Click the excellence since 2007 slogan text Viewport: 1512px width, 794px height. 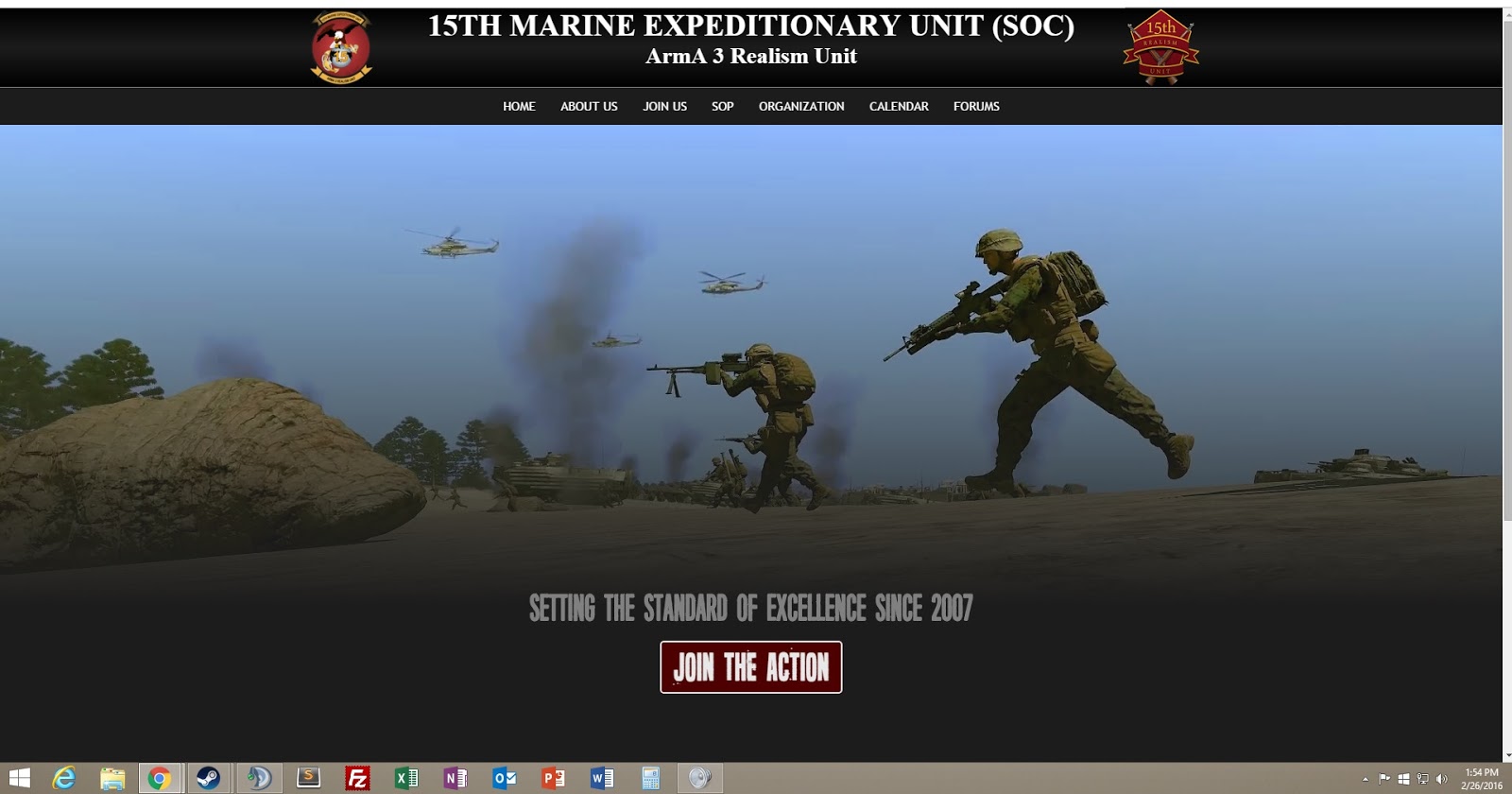point(751,608)
